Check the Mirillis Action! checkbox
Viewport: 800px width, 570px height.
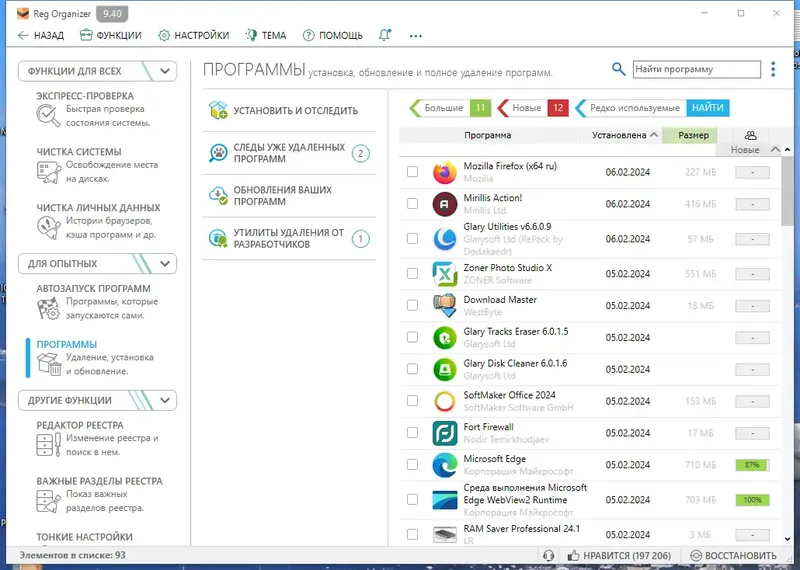pyautogui.click(x=412, y=204)
